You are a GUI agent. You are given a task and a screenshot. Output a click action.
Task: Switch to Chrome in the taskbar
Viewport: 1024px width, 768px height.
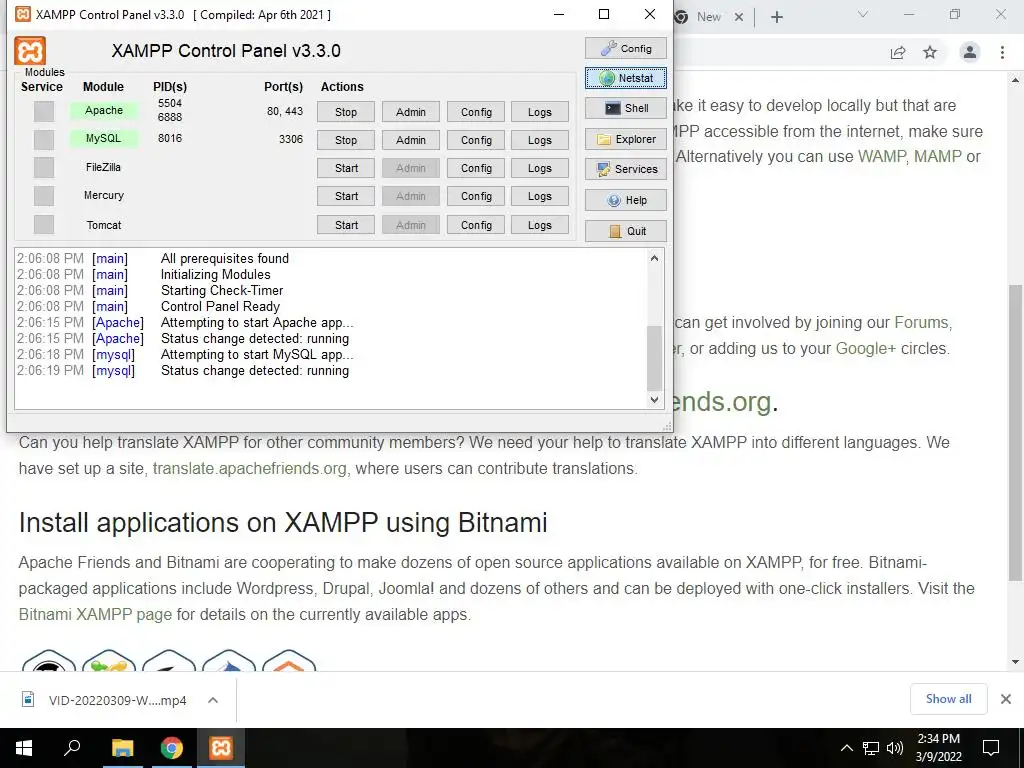(x=172, y=748)
